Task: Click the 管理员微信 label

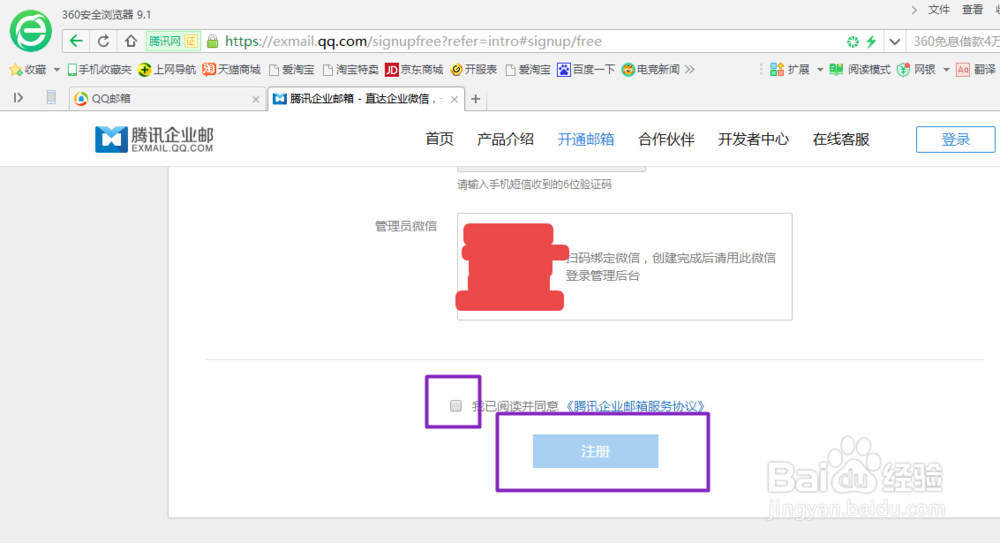Action: (406, 226)
